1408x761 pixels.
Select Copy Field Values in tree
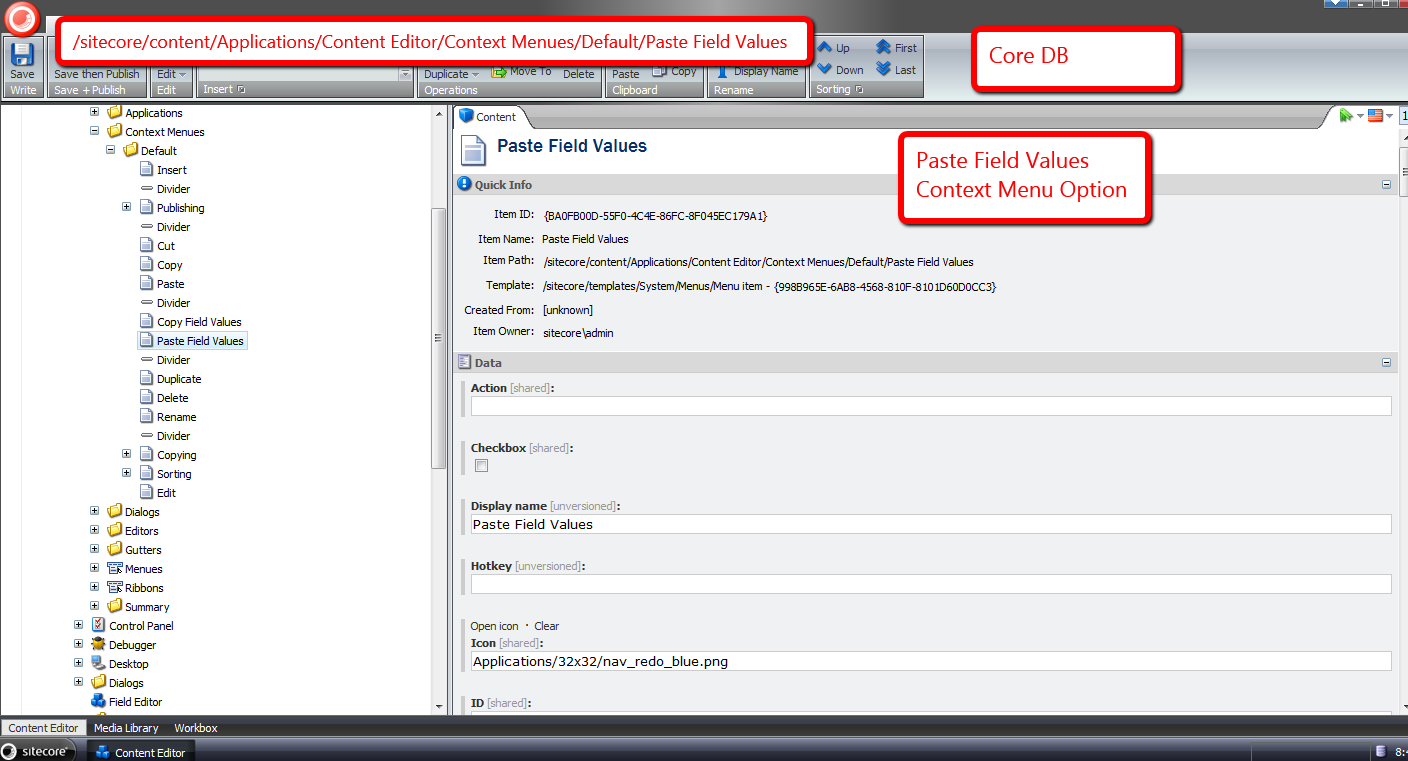coord(199,322)
